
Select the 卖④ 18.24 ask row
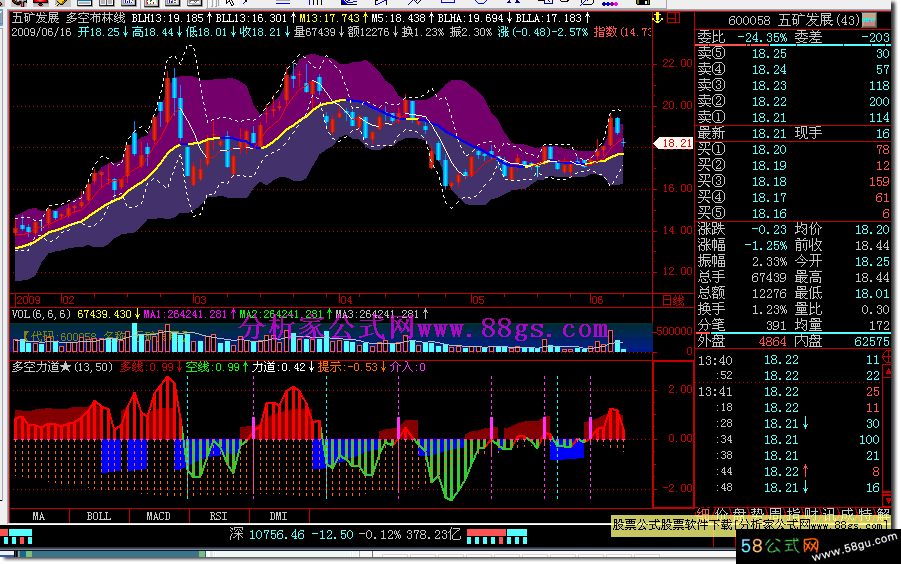point(793,69)
